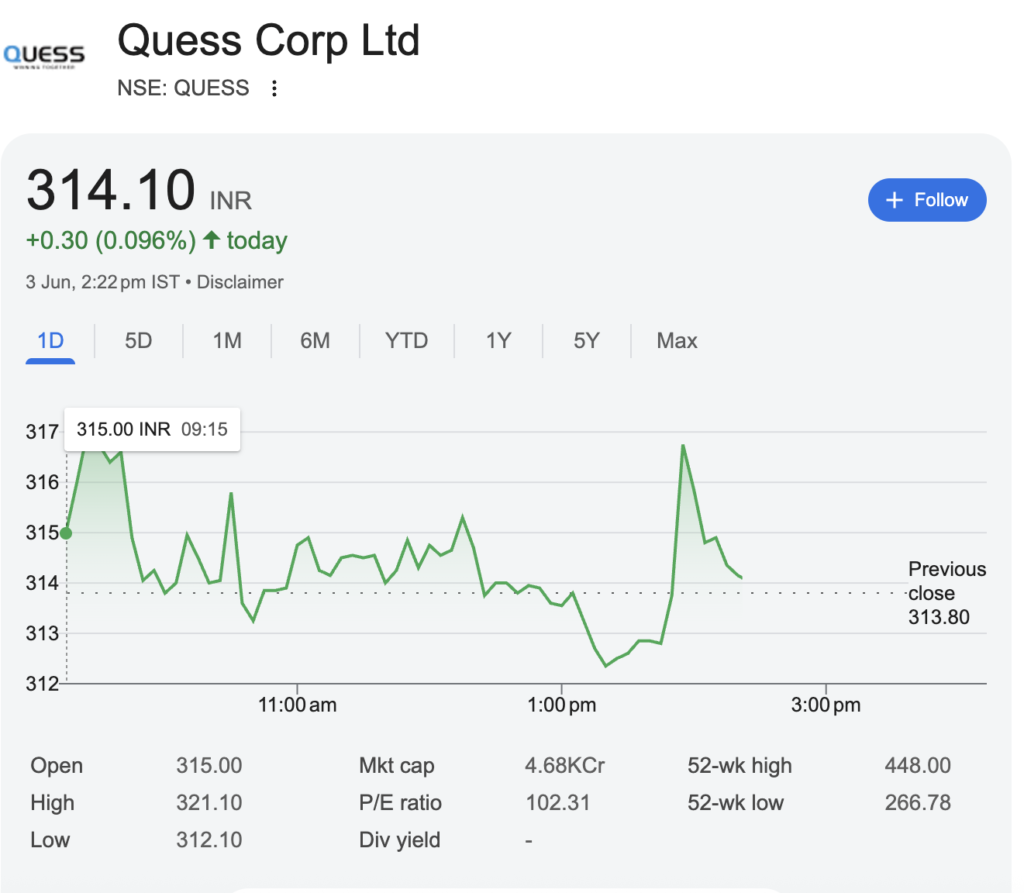
Task: Click the 52-wk high value 448.00
Action: click(918, 766)
